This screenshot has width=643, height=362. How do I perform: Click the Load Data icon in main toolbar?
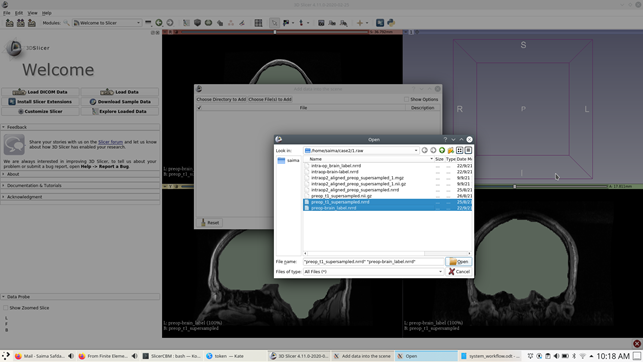click(x=9, y=23)
